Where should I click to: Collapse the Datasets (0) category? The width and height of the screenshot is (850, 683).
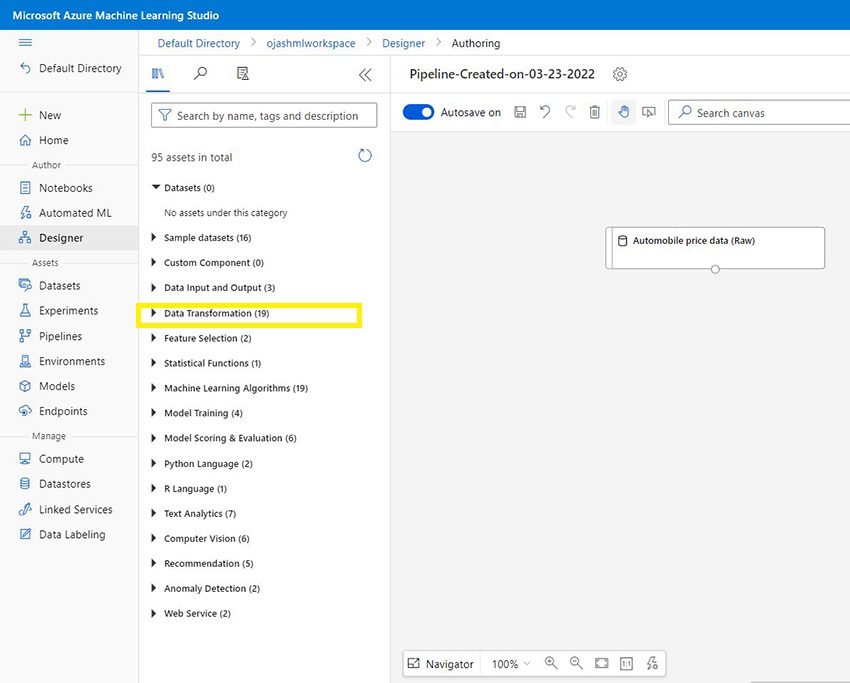tap(156, 188)
